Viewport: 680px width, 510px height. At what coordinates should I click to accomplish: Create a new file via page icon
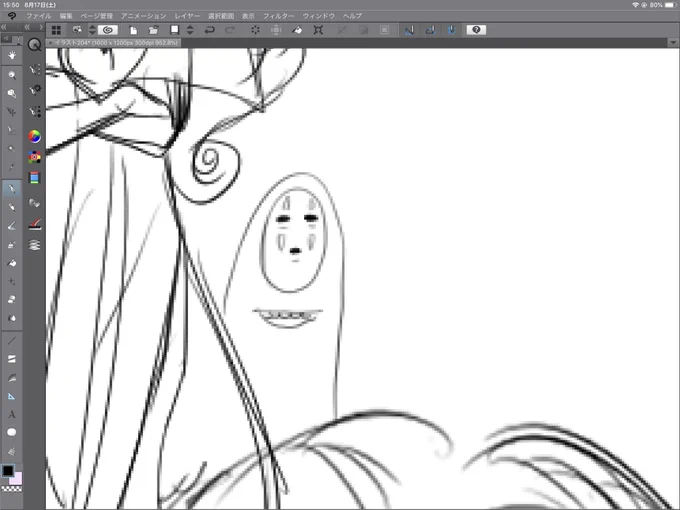(x=134, y=30)
